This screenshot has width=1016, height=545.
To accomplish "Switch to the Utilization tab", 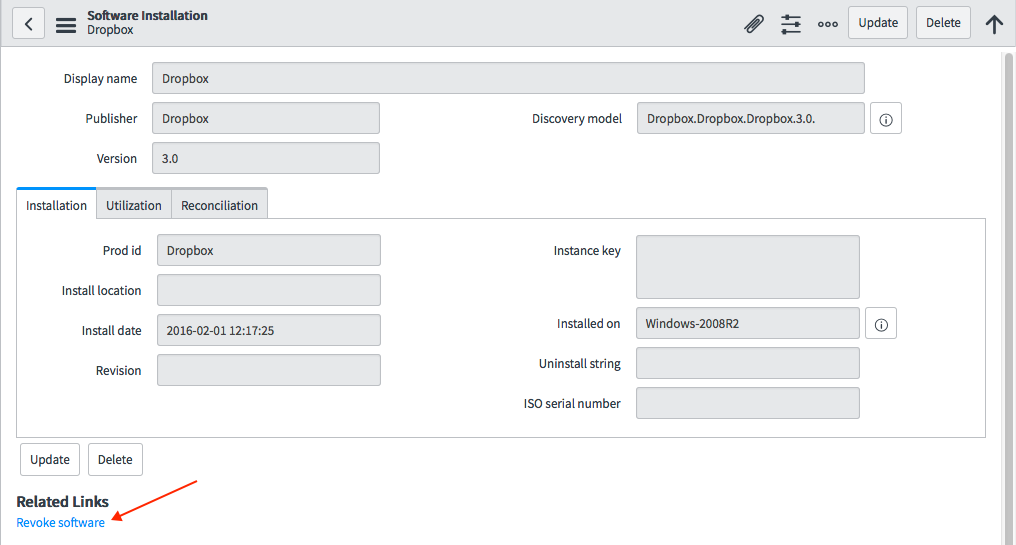I will [x=133, y=205].
